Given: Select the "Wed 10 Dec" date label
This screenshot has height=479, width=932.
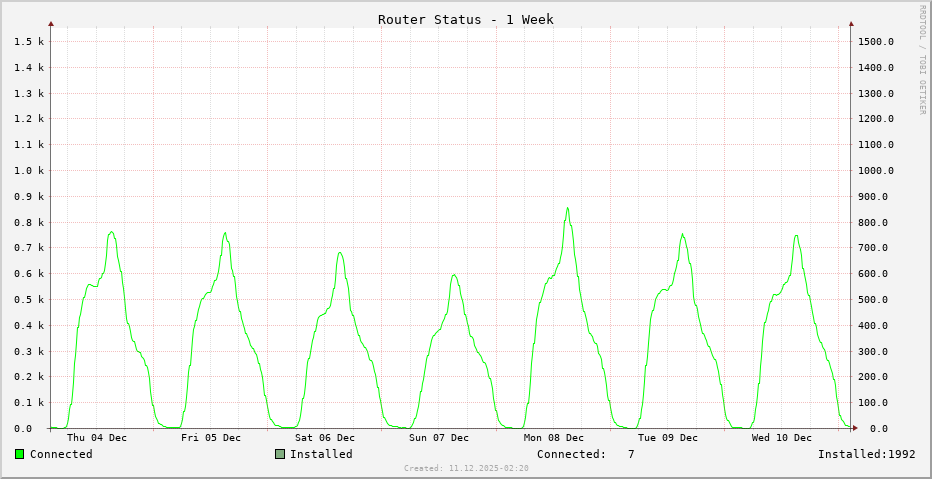Looking at the screenshot, I should coord(782,437).
